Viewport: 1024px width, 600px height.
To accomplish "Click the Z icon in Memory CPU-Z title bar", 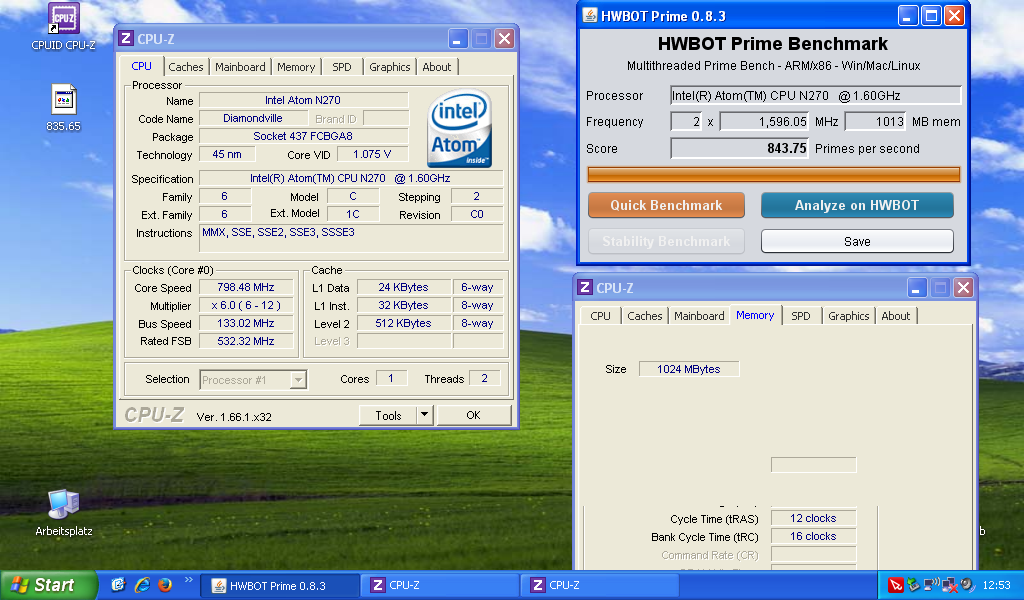I will point(585,287).
